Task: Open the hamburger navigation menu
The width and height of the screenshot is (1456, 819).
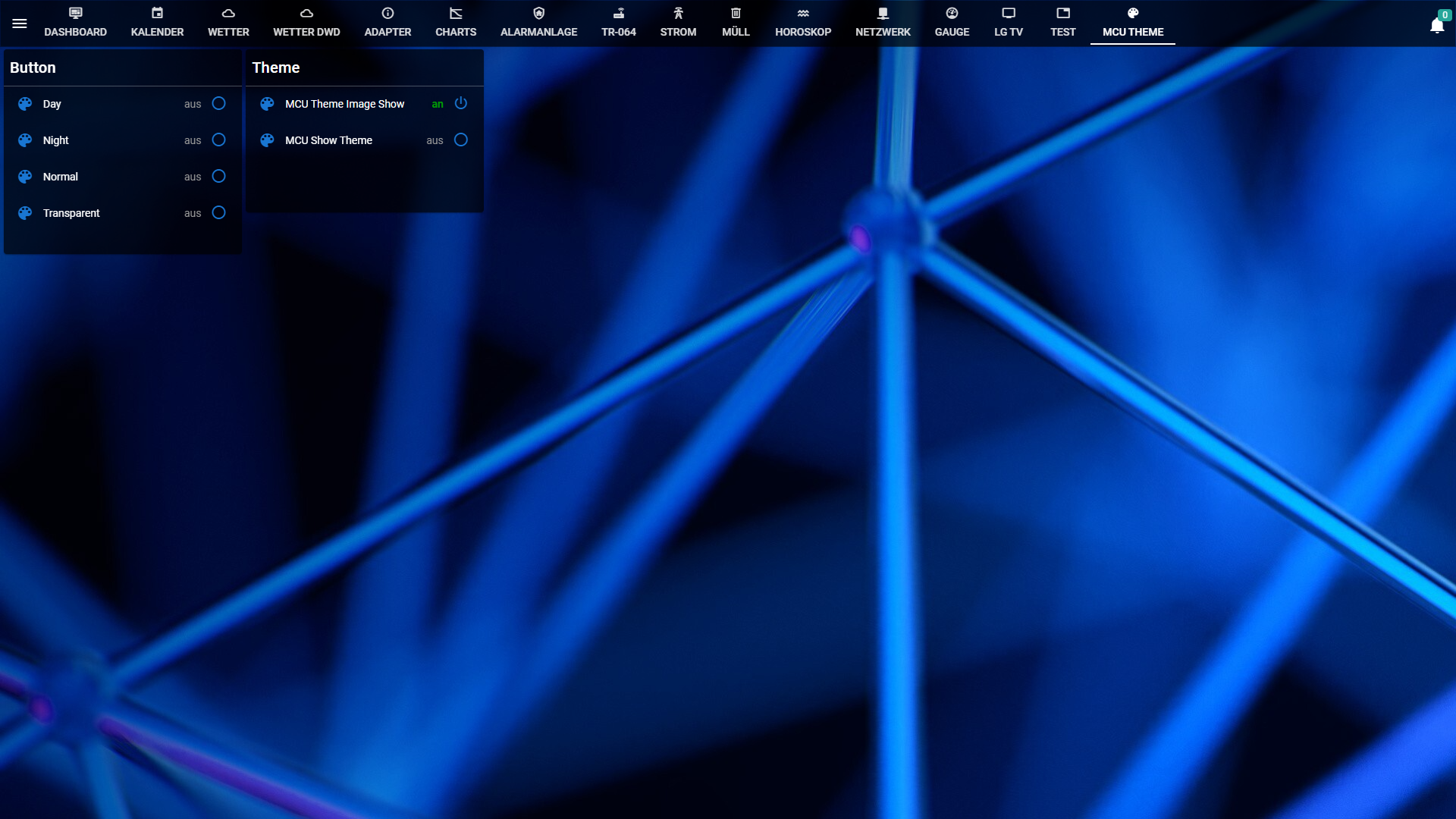Action: [x=20, y=24]
